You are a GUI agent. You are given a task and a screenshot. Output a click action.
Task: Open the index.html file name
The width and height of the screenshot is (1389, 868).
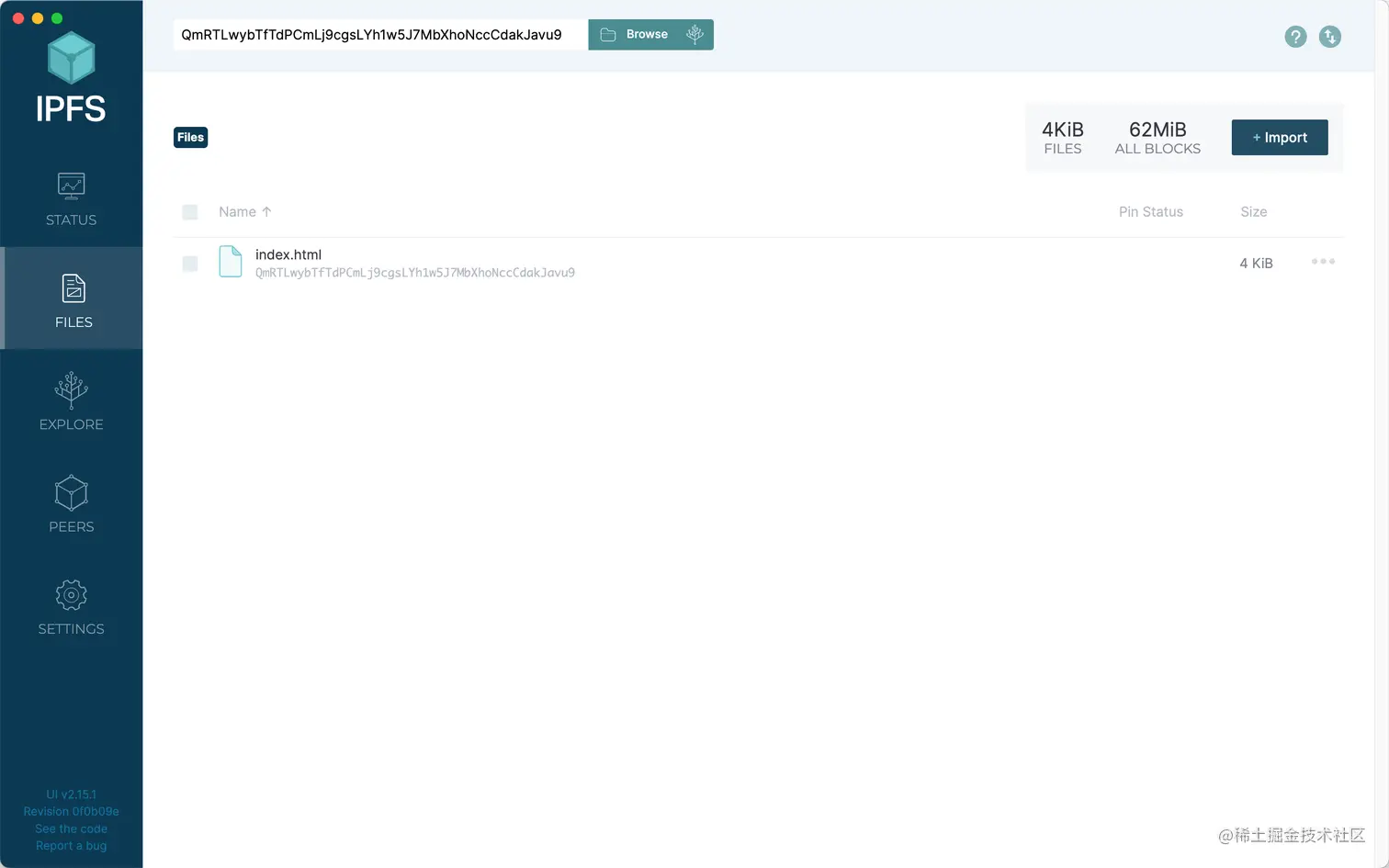288,254
